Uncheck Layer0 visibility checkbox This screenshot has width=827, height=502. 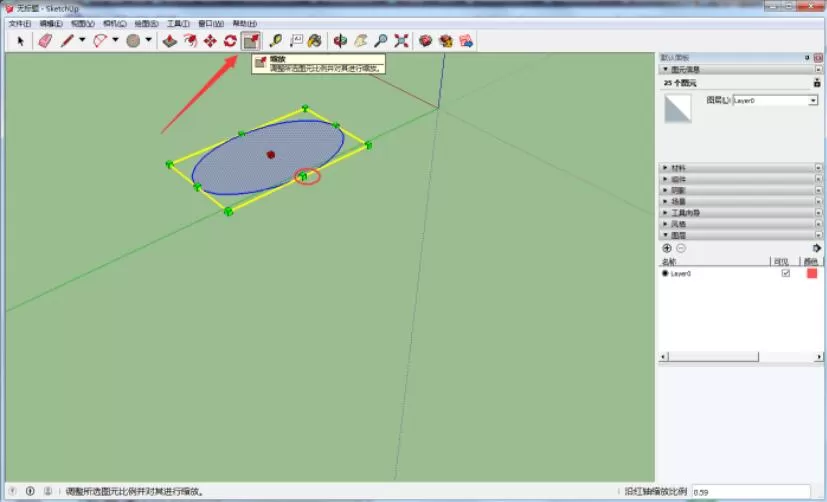[x=786, y=273]
